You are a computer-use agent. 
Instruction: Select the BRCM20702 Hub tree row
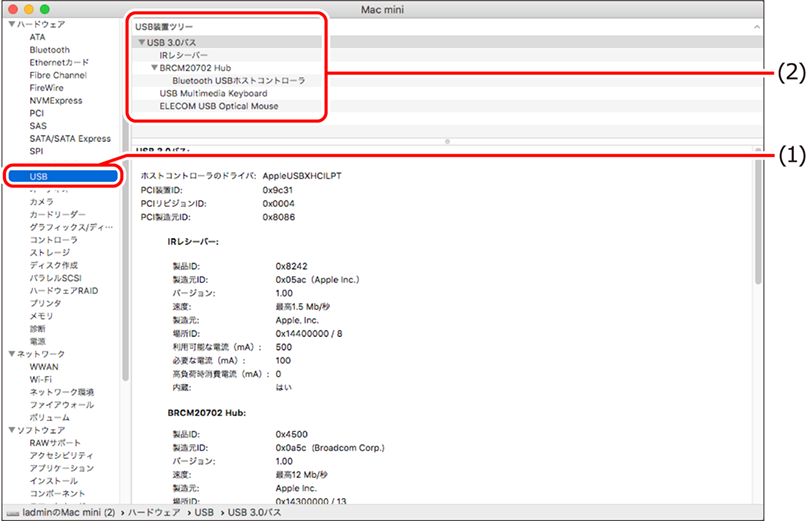[195, 68]
